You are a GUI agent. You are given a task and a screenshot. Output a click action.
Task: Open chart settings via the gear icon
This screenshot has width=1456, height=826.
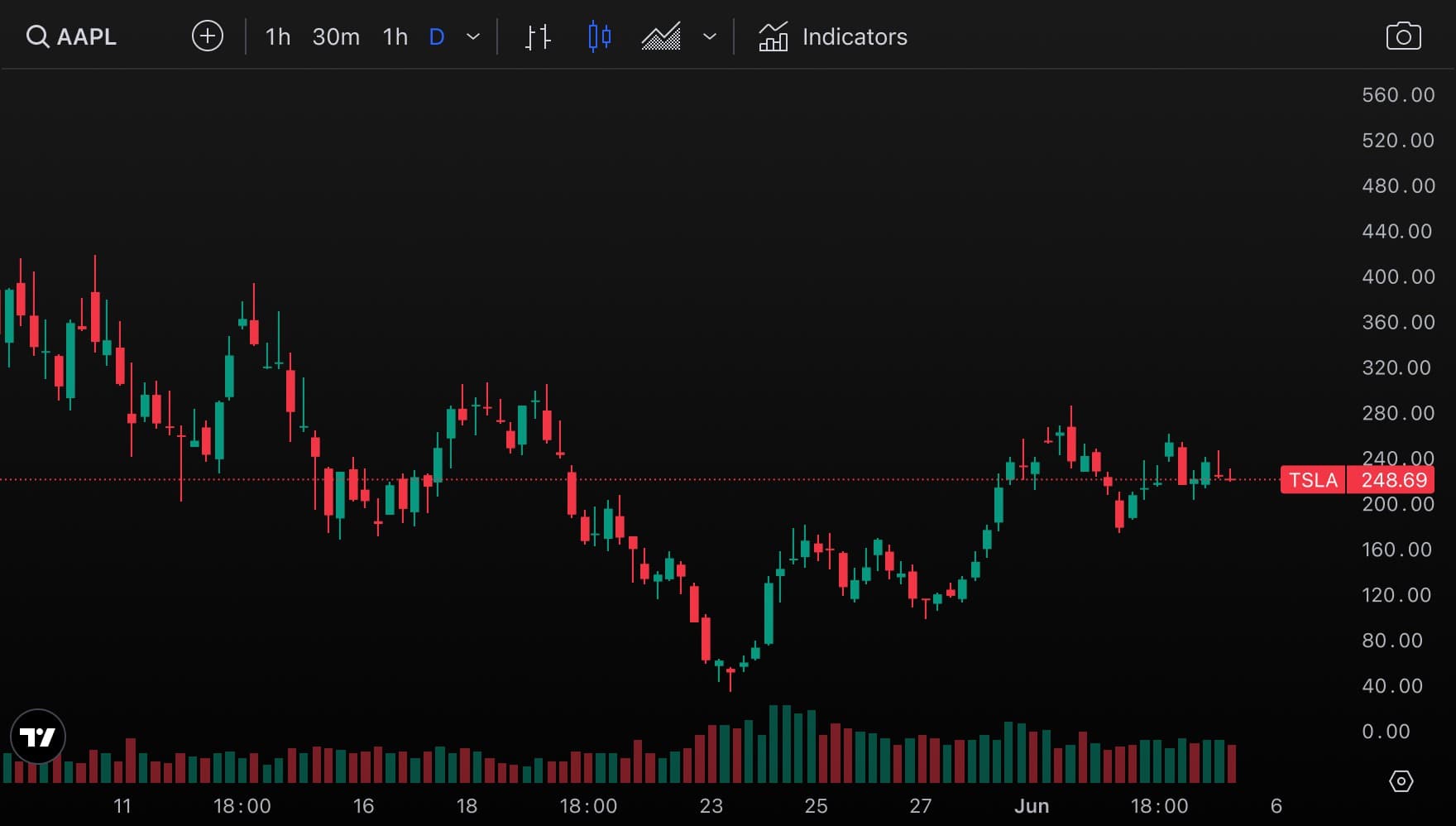pos(1401,780)
